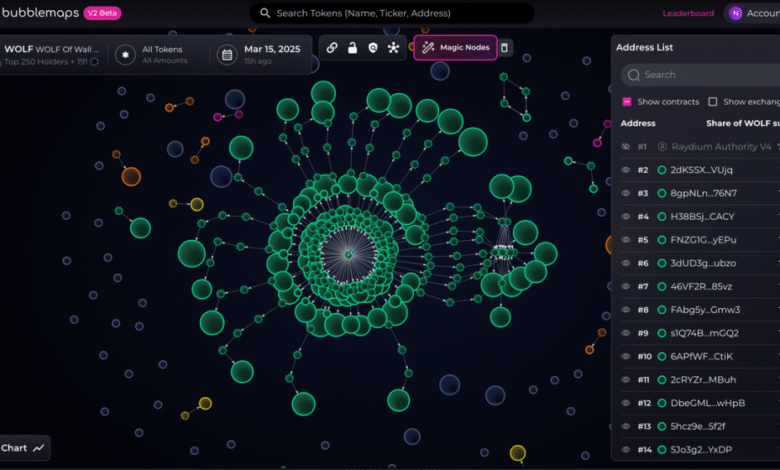Open the Account avatar menu

735,13
